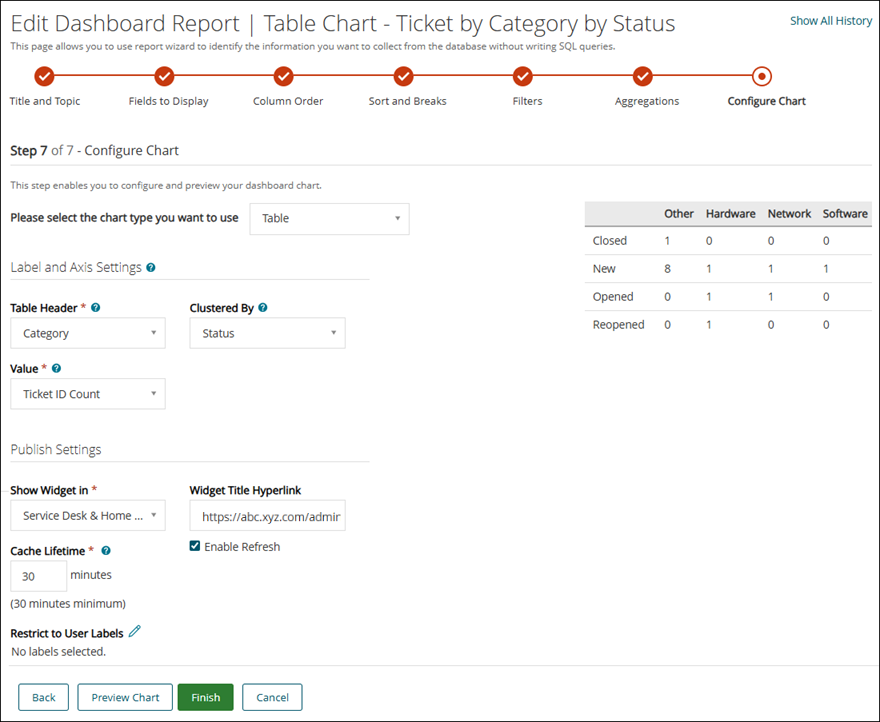Click the Publish Settings section heading
Viewport: 880px width, 722px height.
56,450
